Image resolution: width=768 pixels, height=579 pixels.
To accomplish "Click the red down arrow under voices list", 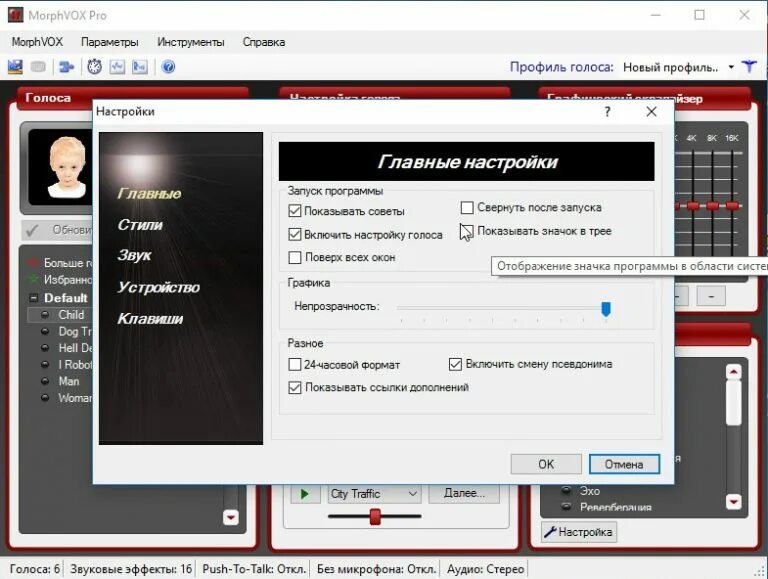I will pos(231,517).
